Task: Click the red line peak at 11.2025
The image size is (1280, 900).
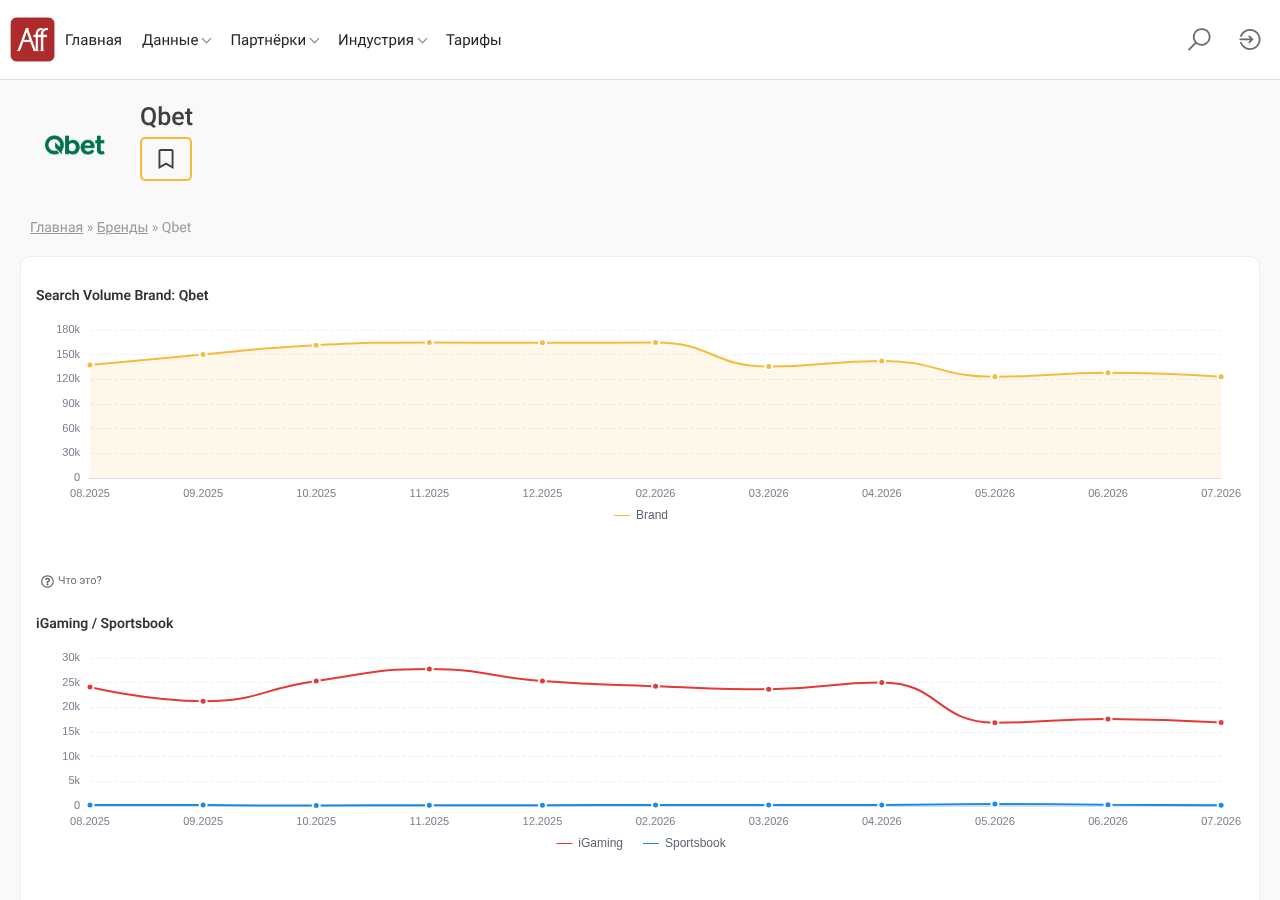Action: pos(429,669)
